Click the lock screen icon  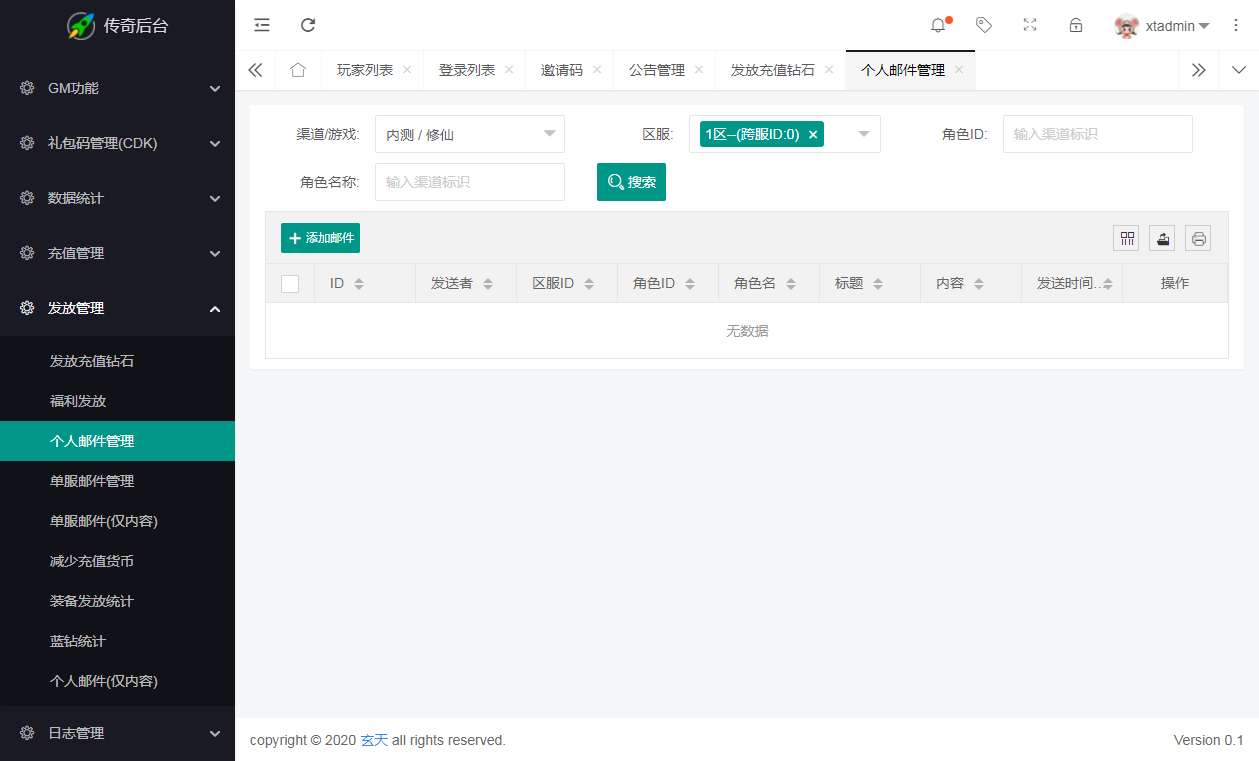coord(1076,25)
